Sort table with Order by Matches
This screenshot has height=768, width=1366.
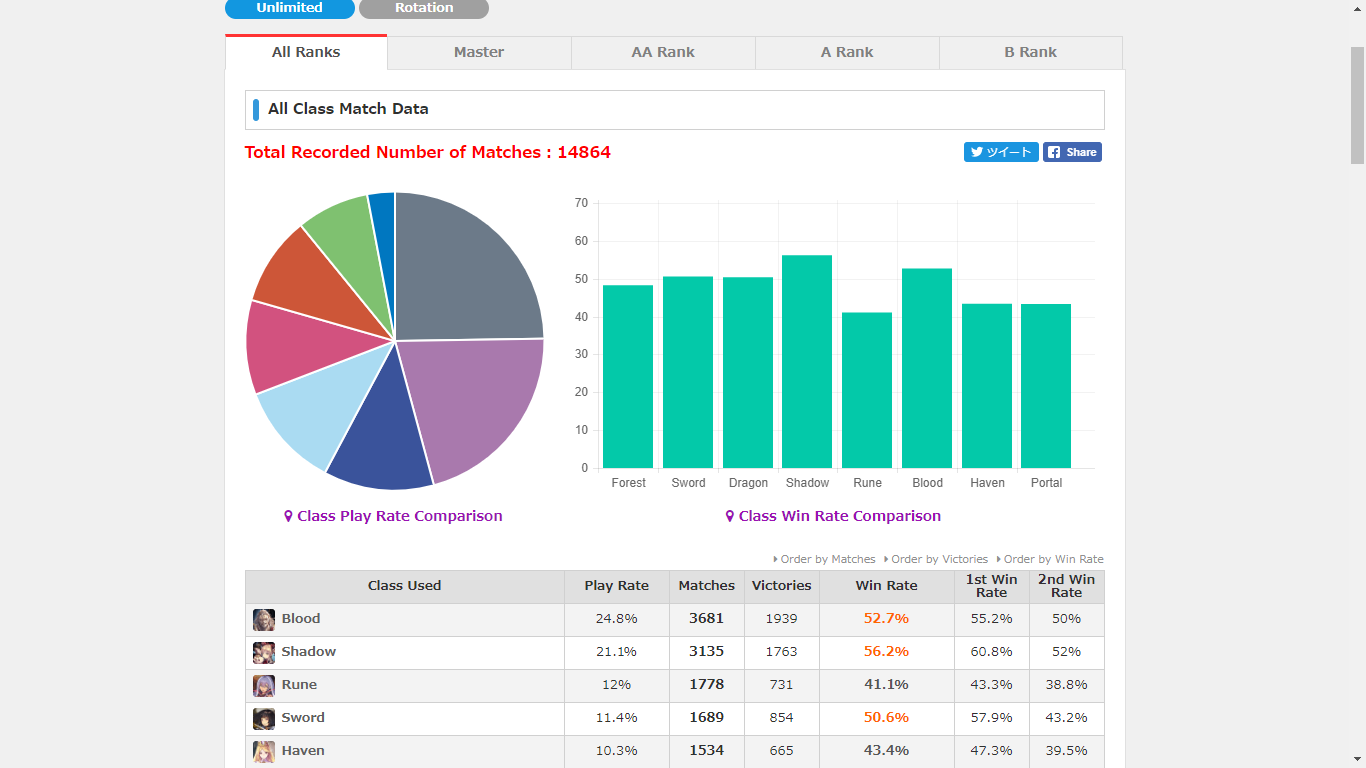pyautogui.click(x=824, y=559)
